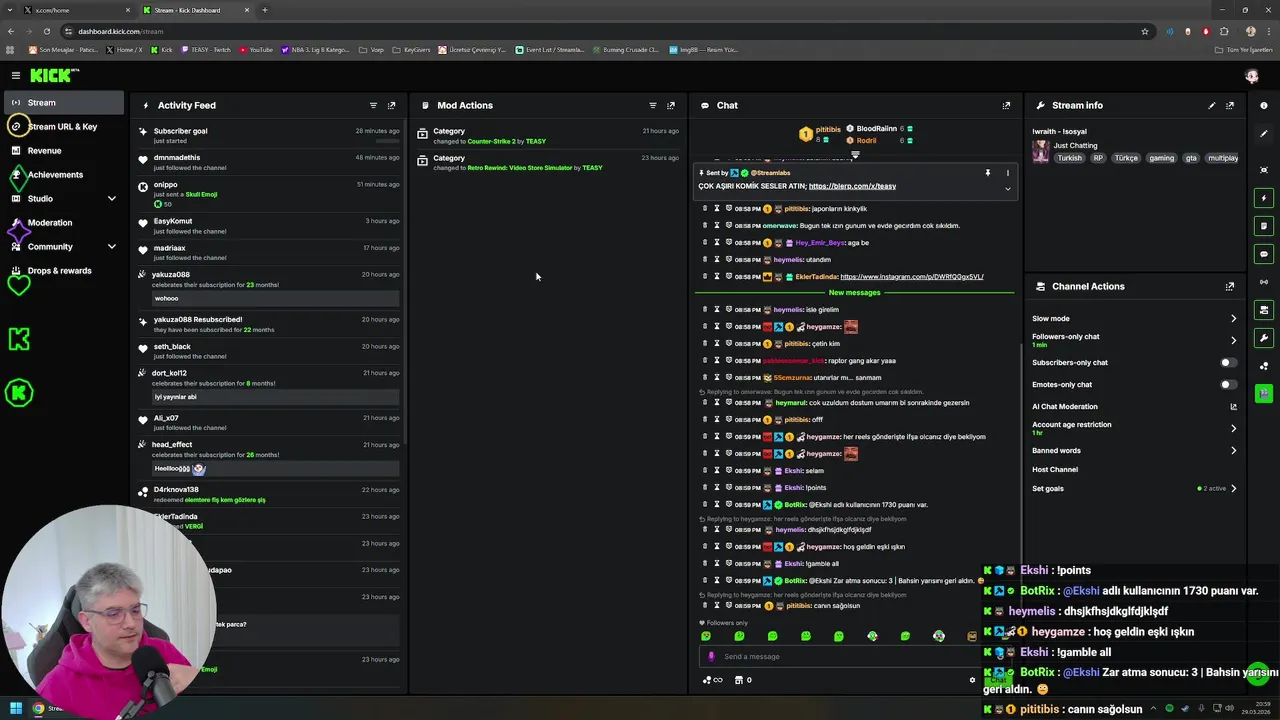
Task: Open three-dot menu on pinned message
Action: [1007, 173]
